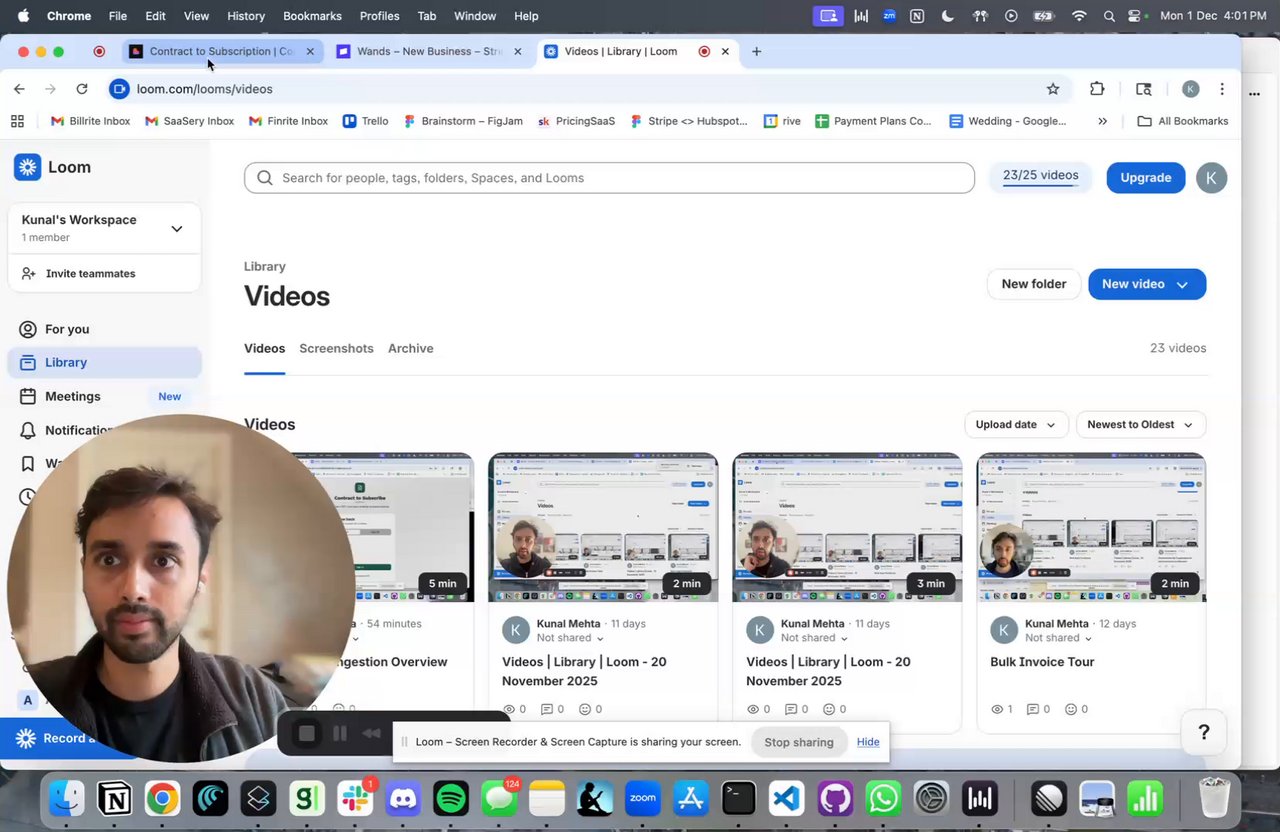Click the Loom logo in sidebar
The image size is (1280, 832).
click(28, 167)
